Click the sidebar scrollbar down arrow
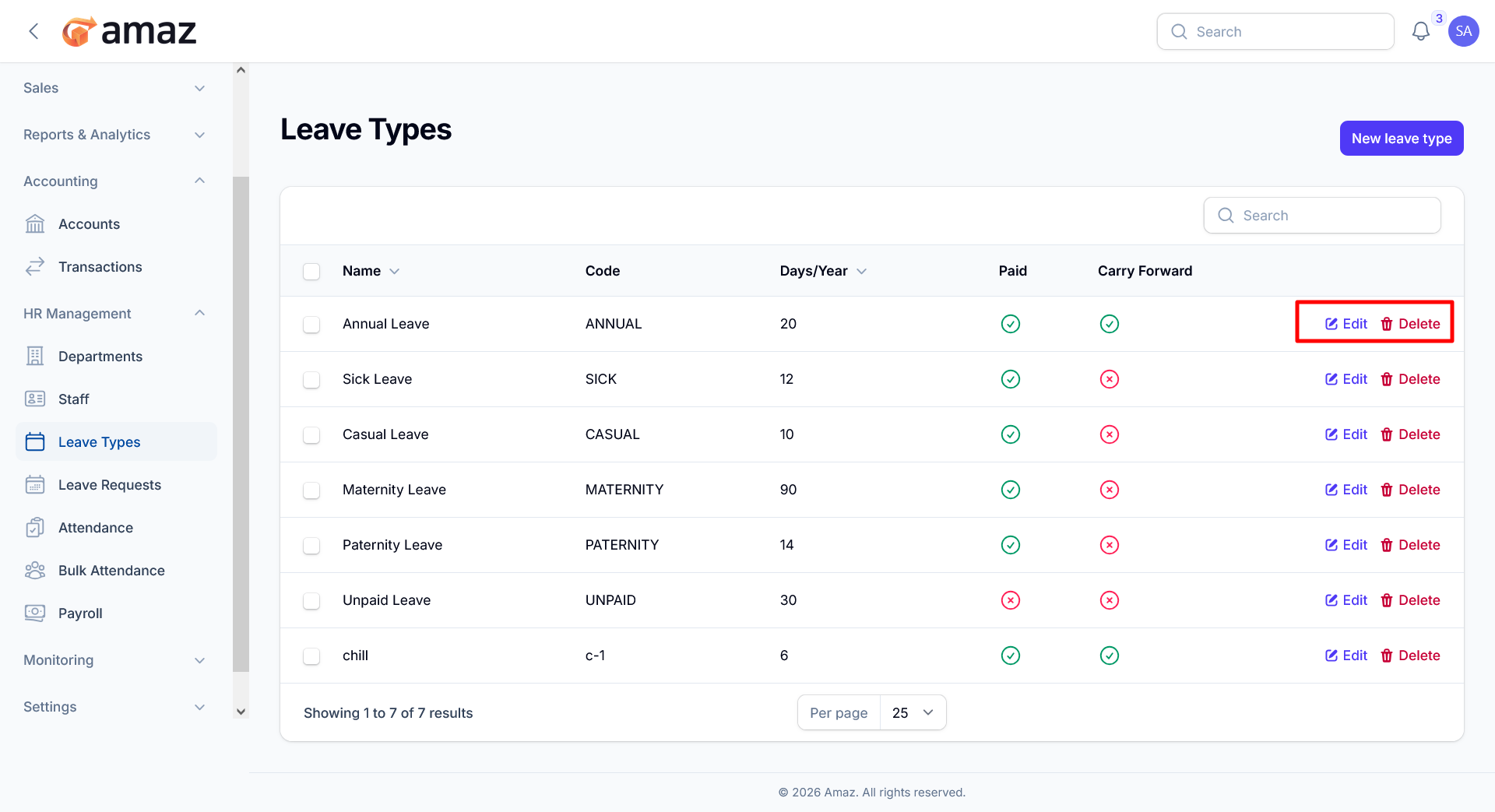The width and height of the screenshot is (1495, 812). 241,711
